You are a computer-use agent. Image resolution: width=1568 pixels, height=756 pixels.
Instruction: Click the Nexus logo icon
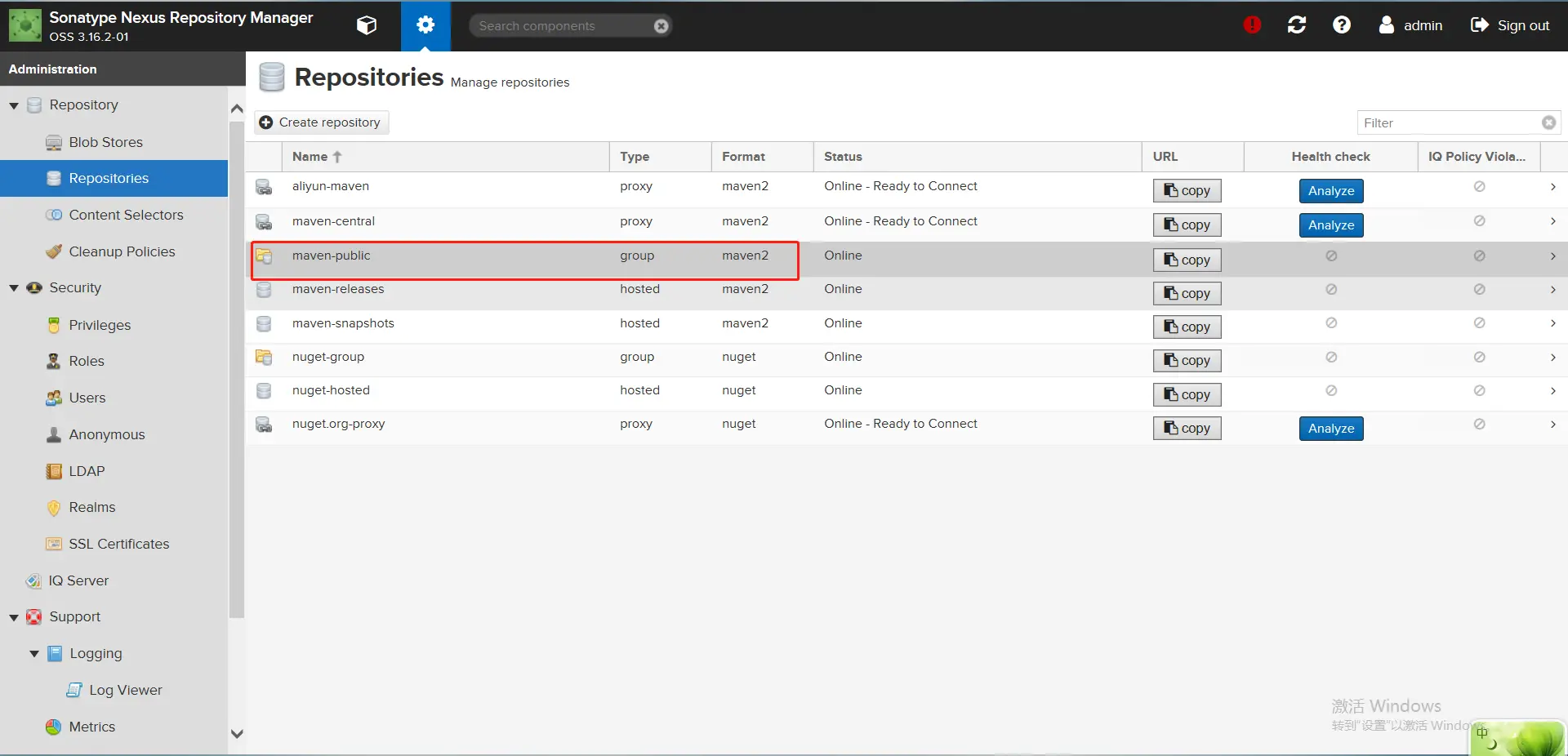coord(24,25)
